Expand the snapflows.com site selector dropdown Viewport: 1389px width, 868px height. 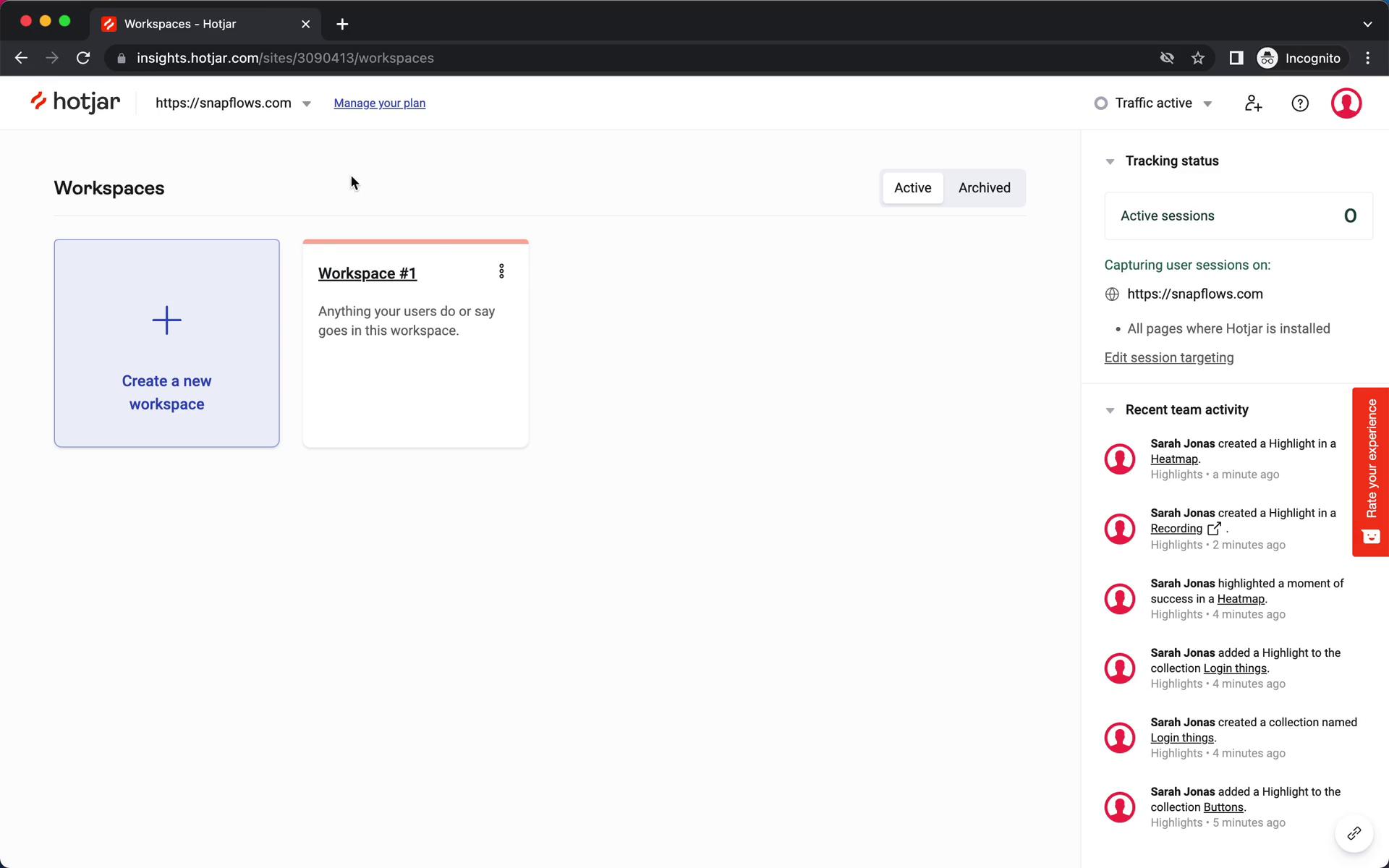point(307,104)
